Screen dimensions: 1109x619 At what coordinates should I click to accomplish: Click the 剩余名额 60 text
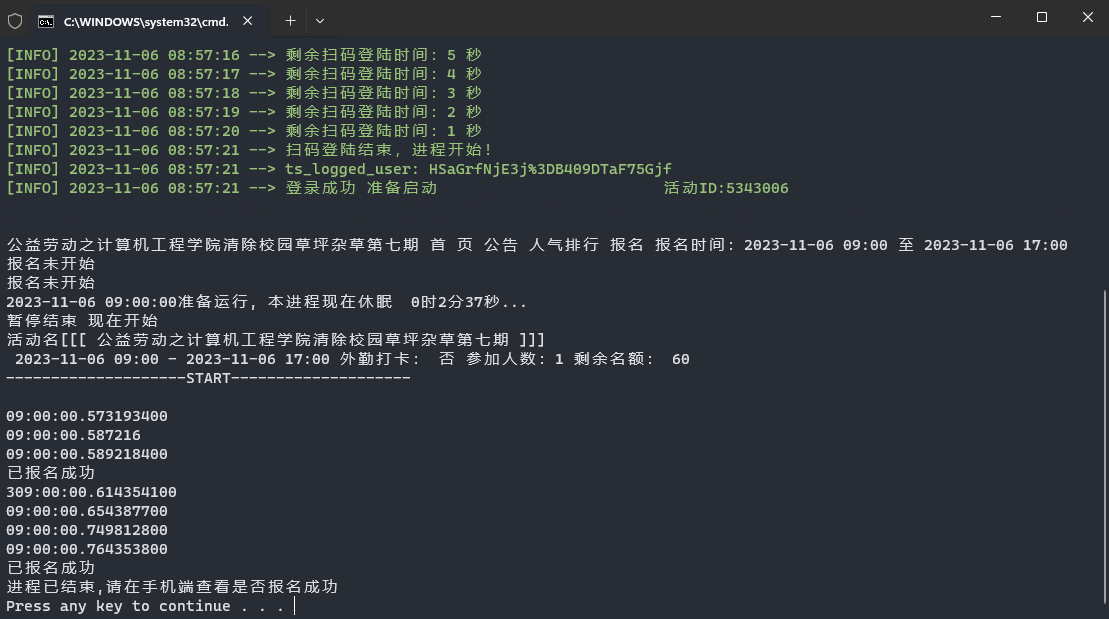[632, 359]
